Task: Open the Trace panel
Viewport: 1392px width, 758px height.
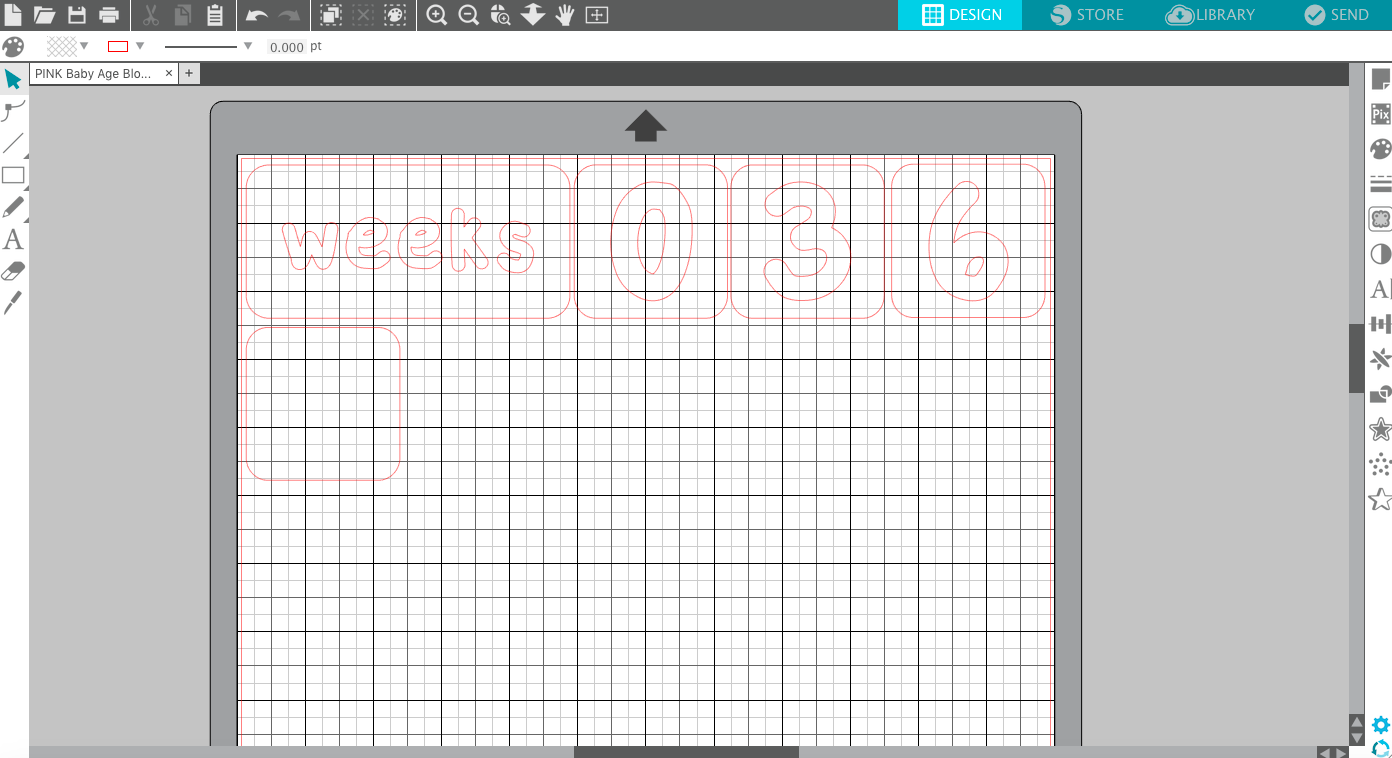Action: click(x=1381, y=219)
